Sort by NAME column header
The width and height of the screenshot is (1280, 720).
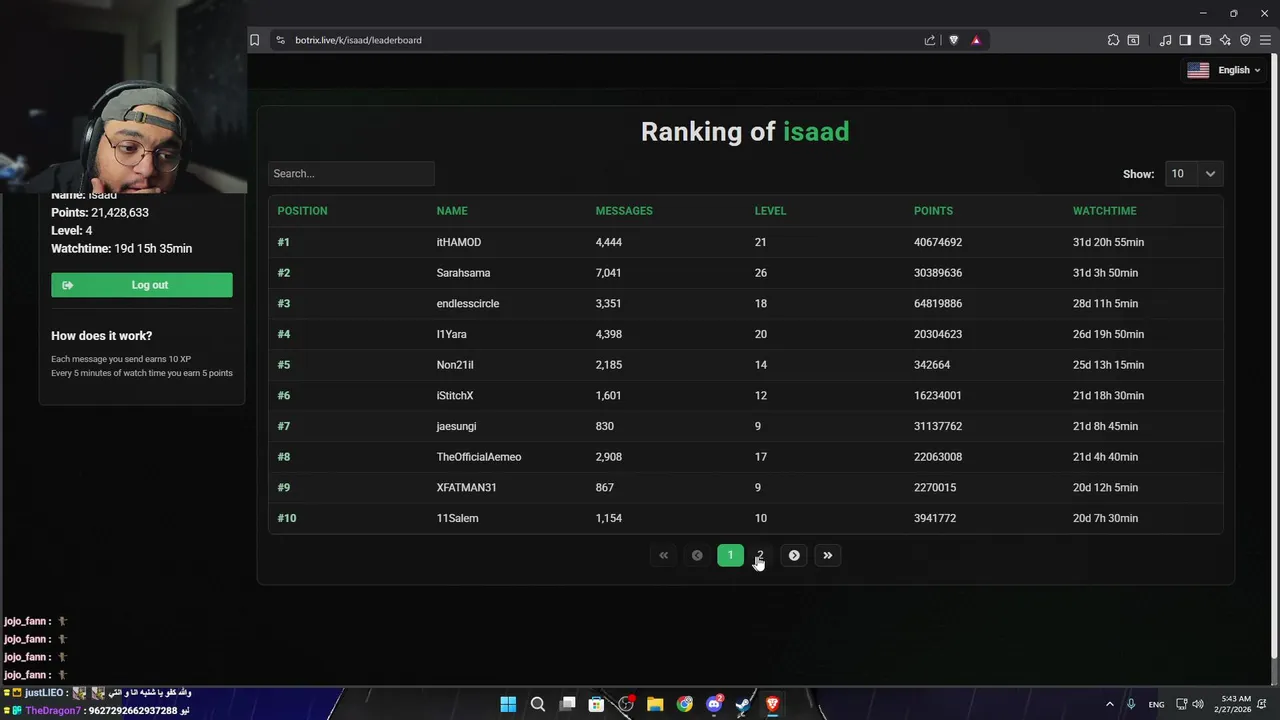coord(452,211)
